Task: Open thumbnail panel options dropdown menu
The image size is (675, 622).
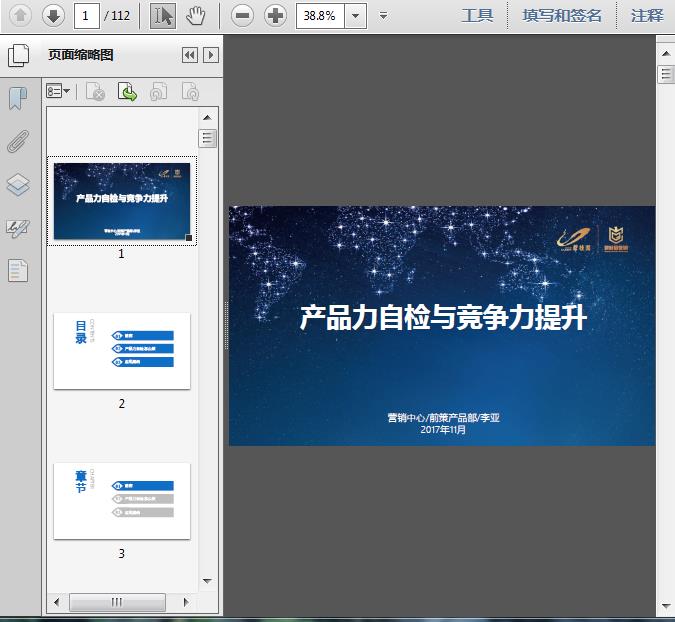Action: click(59, 91)
